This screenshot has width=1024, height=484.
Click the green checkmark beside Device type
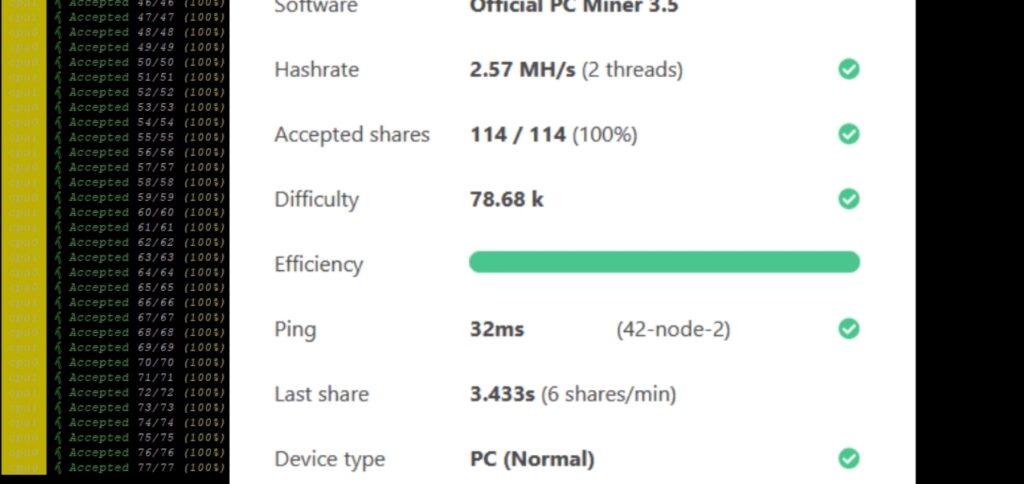848,459
